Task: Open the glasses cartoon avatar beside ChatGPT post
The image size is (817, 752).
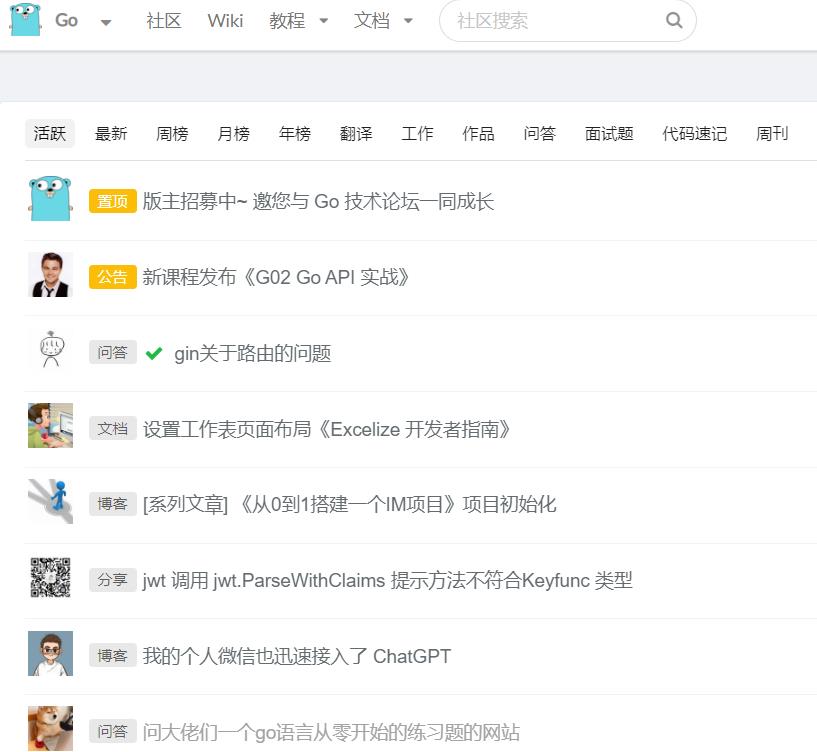Action: click(50, 654)
